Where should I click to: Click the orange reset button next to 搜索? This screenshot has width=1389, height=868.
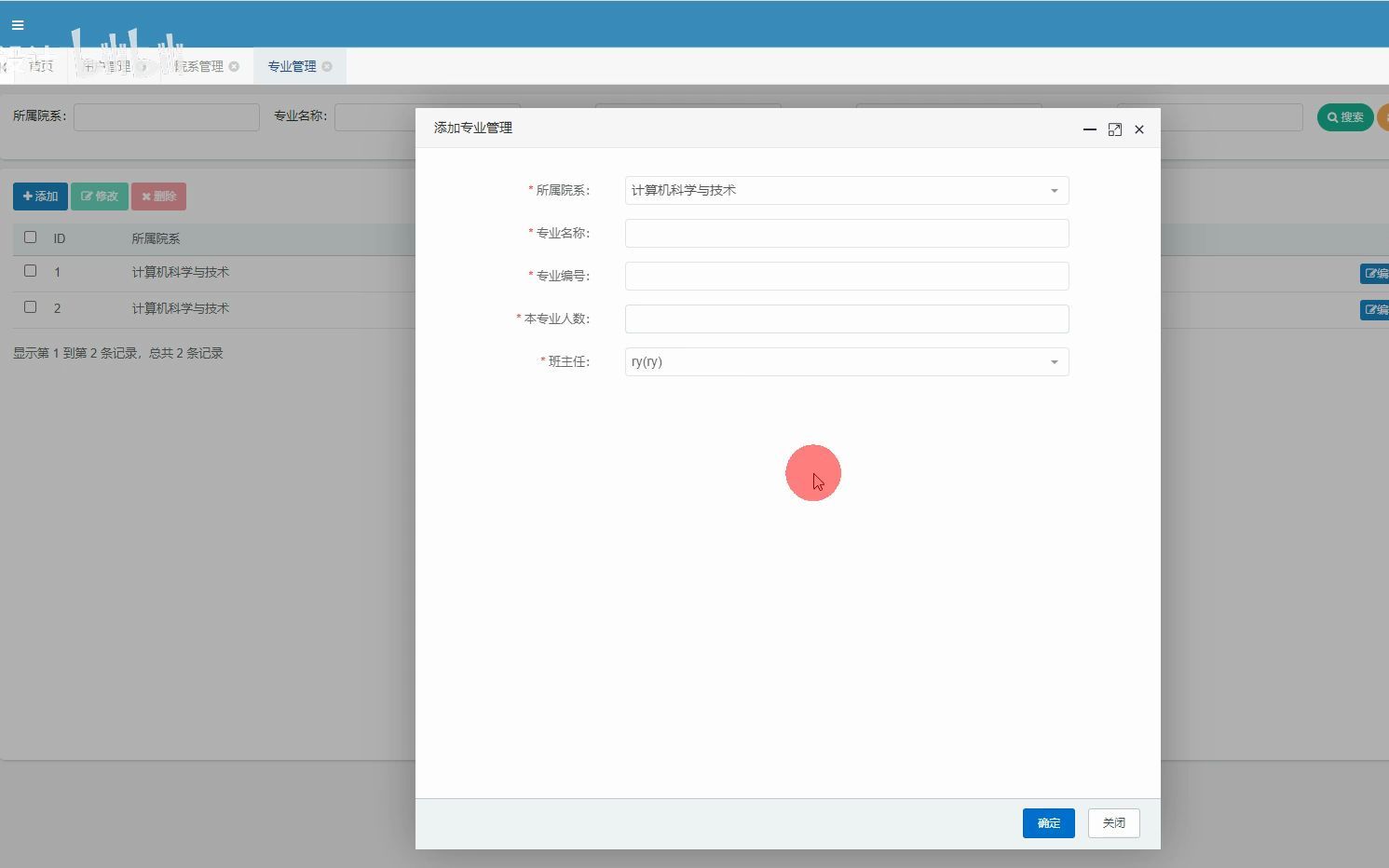(x=1383, y=116)
